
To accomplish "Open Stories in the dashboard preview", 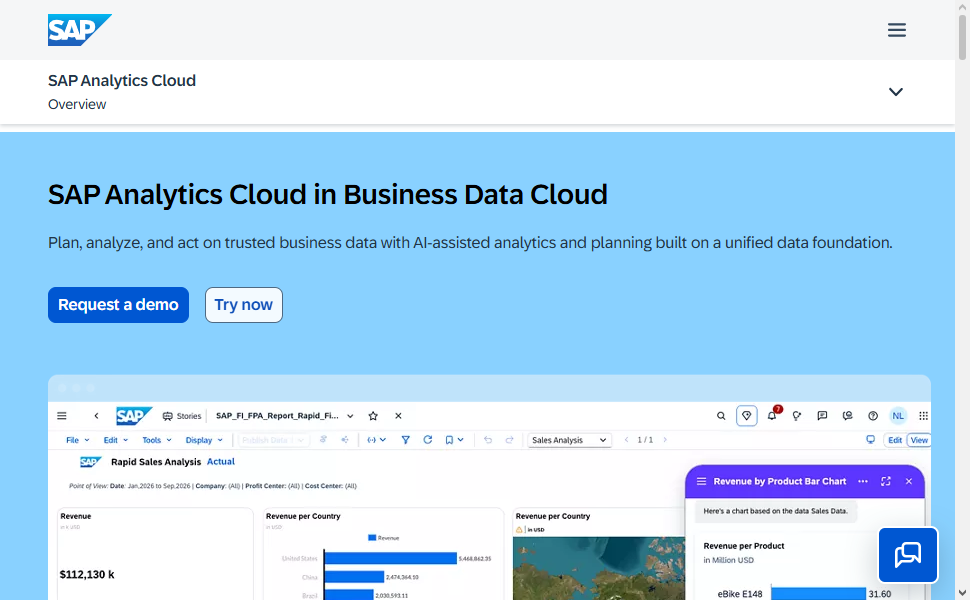I will [x=182, y=416].
